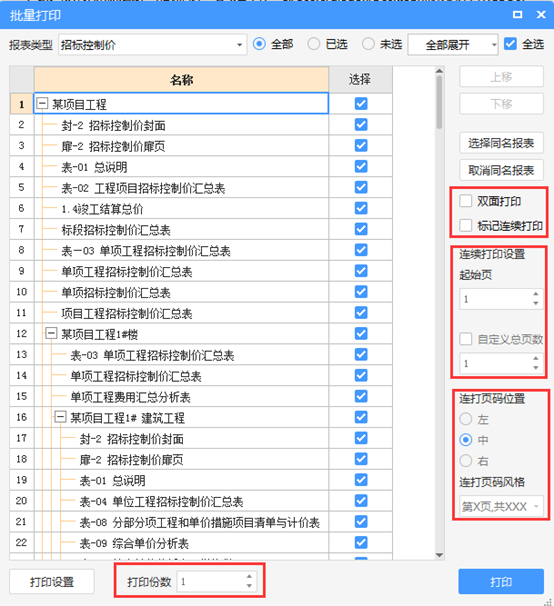This screenshot has width=554, height=606.
Task: Increase 自定义总页数 value with up arrow
Action: pyautogui.click(x=535, y=358)
